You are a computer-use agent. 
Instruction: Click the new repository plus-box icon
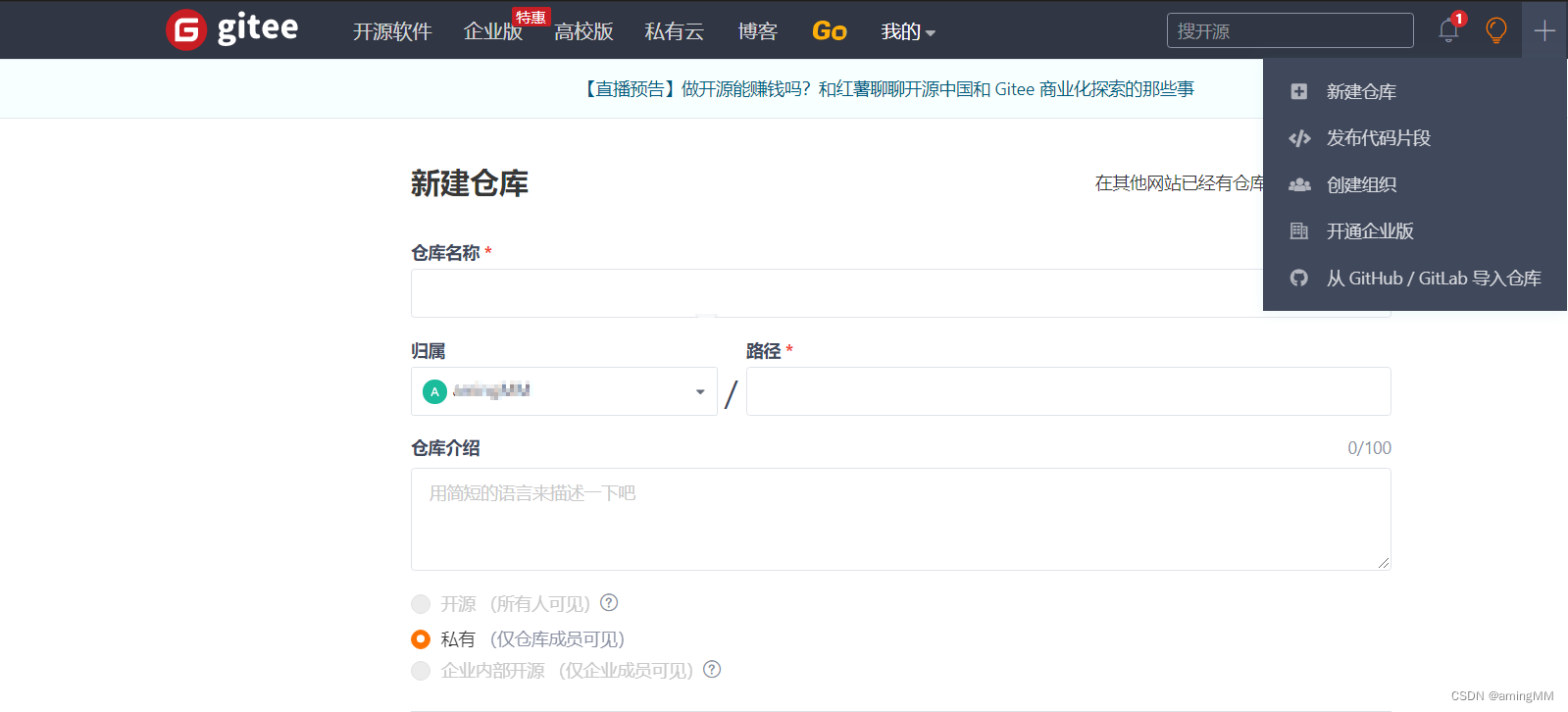click(x=1299, y=91)
